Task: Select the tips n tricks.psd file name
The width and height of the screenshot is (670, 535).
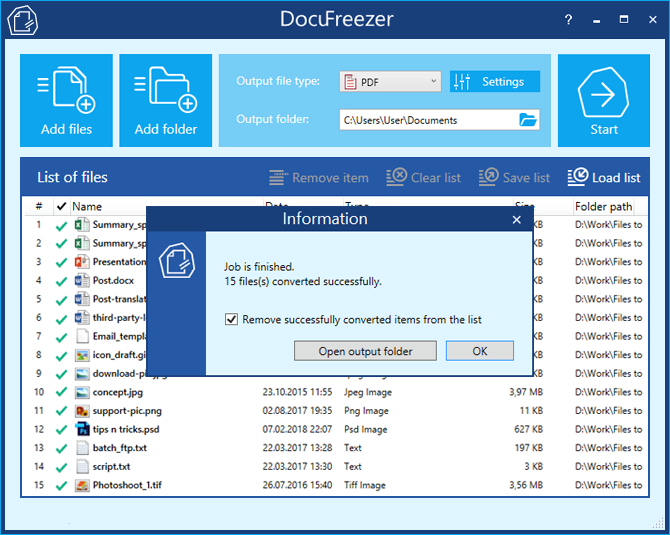Action: (126, 429)
